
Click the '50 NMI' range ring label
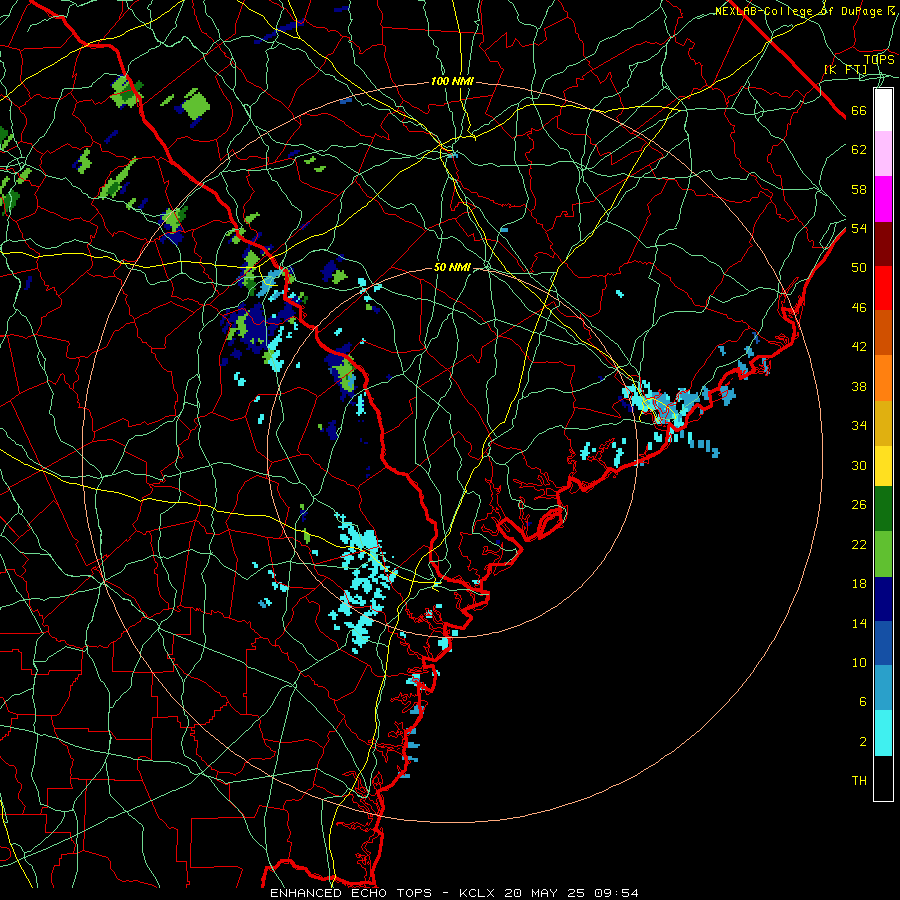pos(452,267)
